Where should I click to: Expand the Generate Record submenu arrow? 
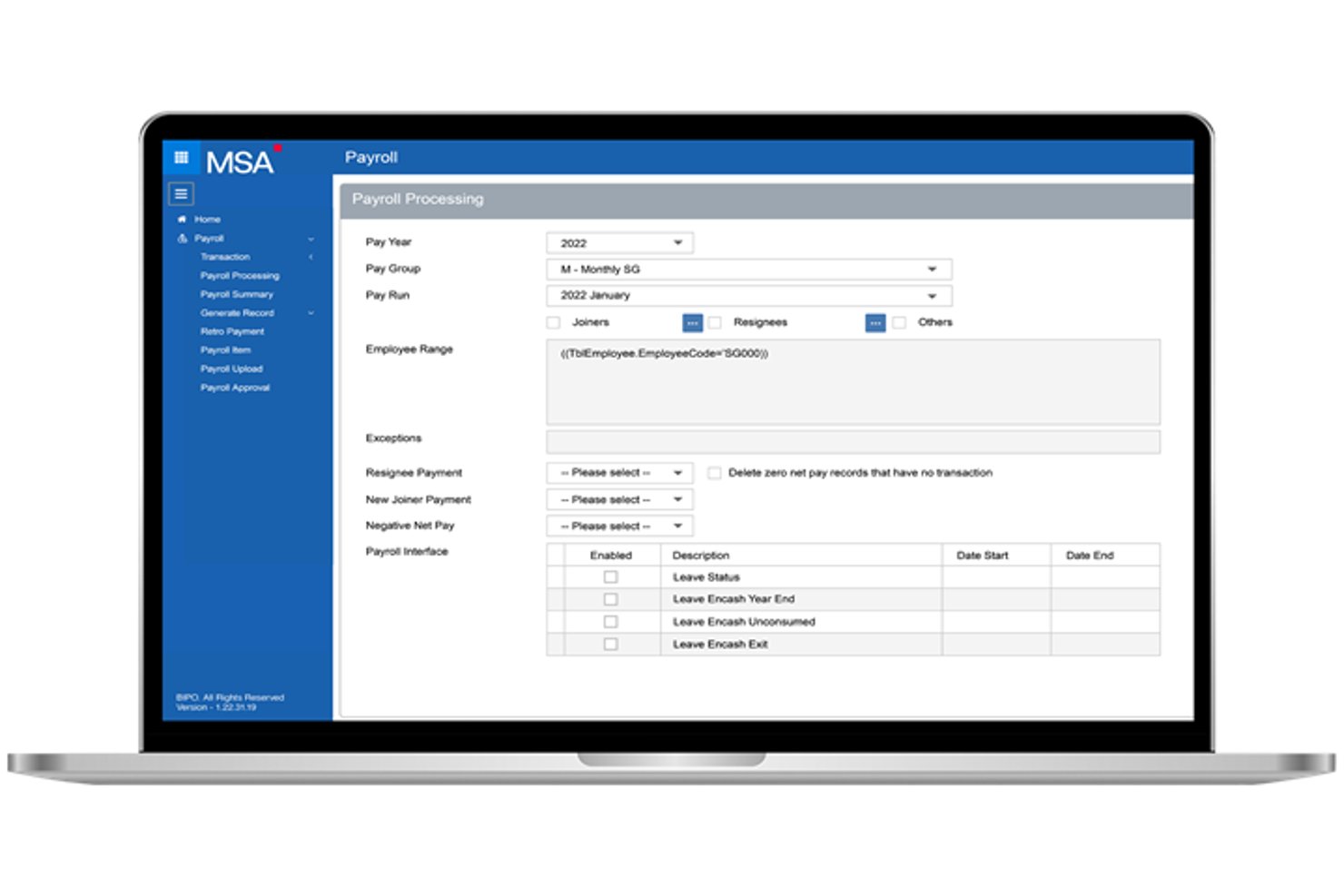[311, 313]
